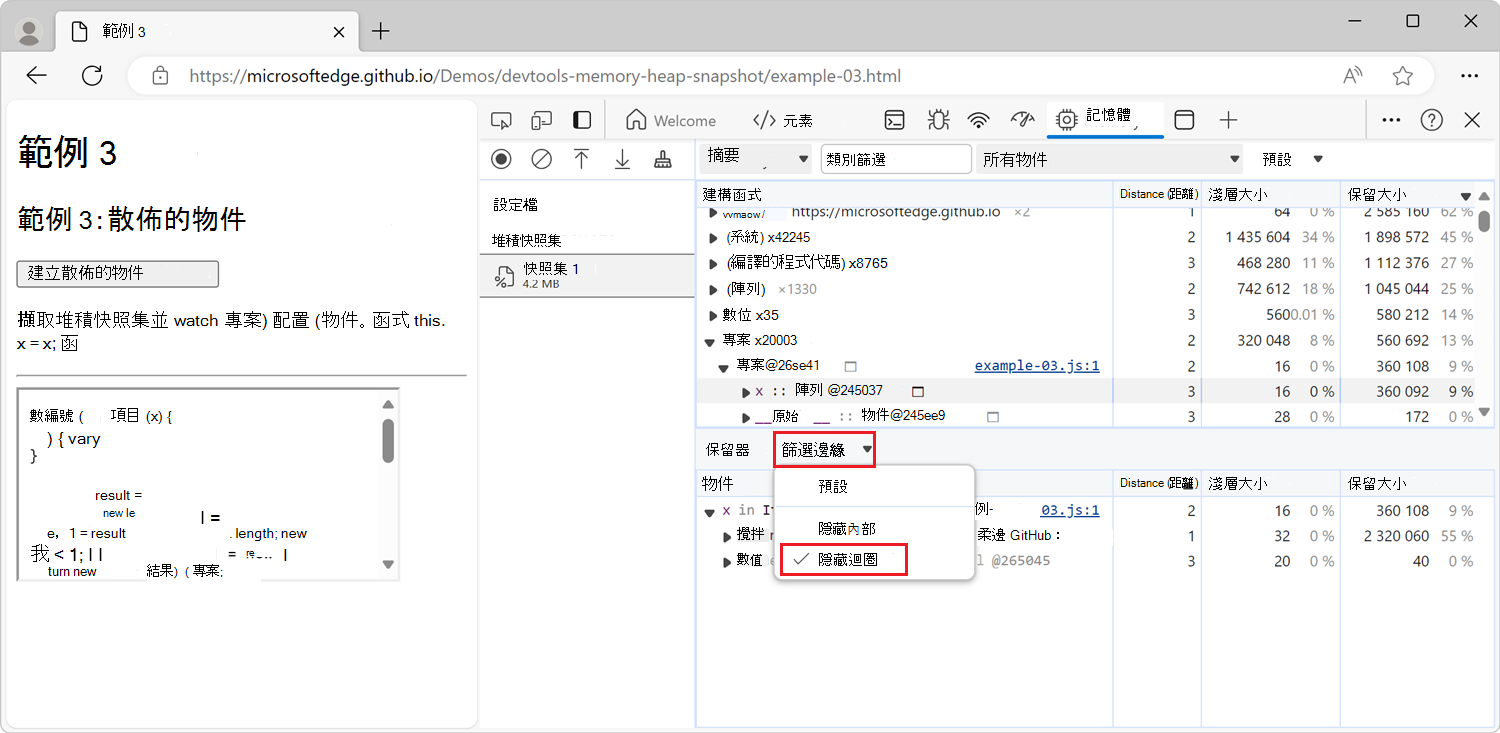Click the load profile upload arrow icon

581,159
